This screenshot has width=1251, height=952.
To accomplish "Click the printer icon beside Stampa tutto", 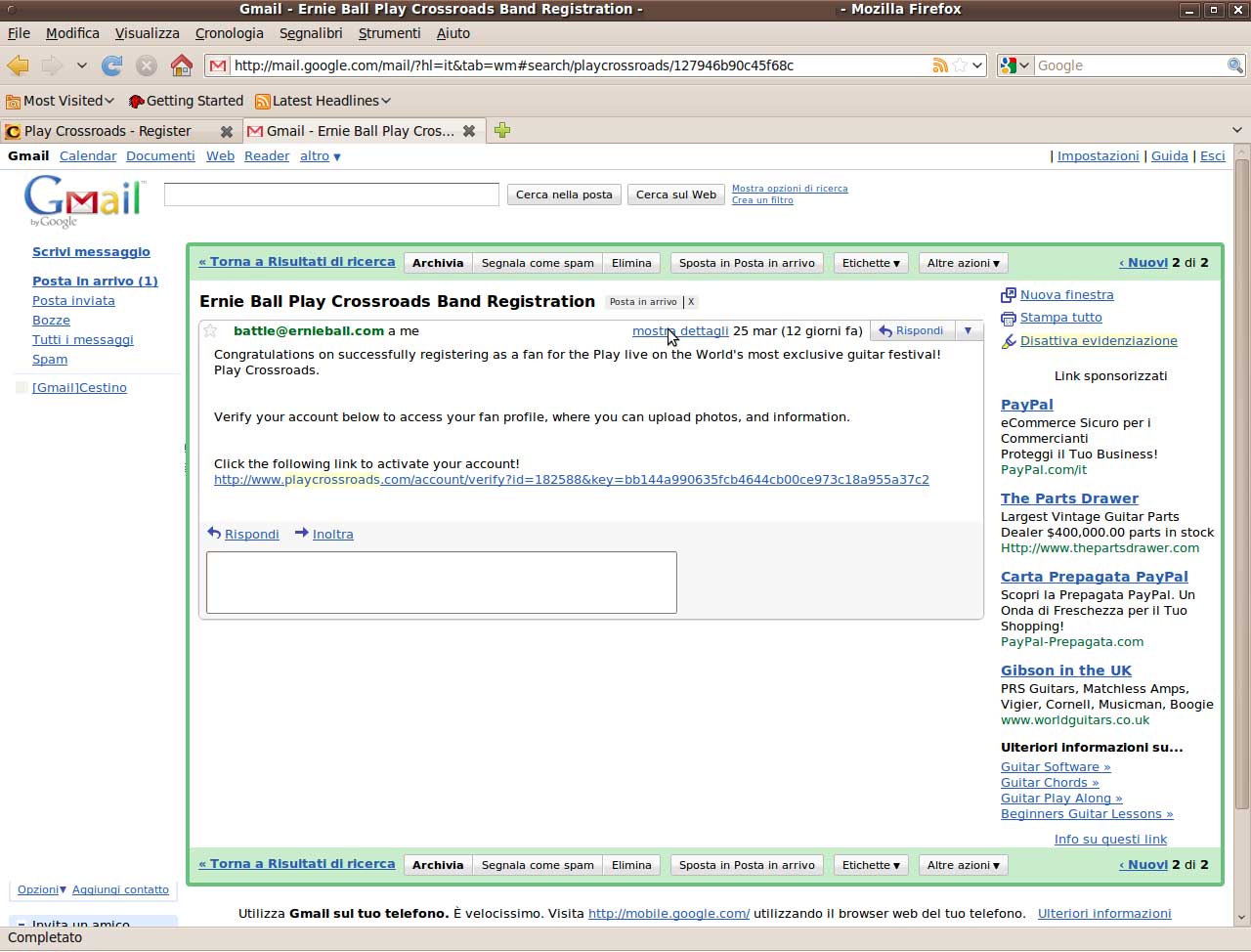I will click(x=1009, y=319).
